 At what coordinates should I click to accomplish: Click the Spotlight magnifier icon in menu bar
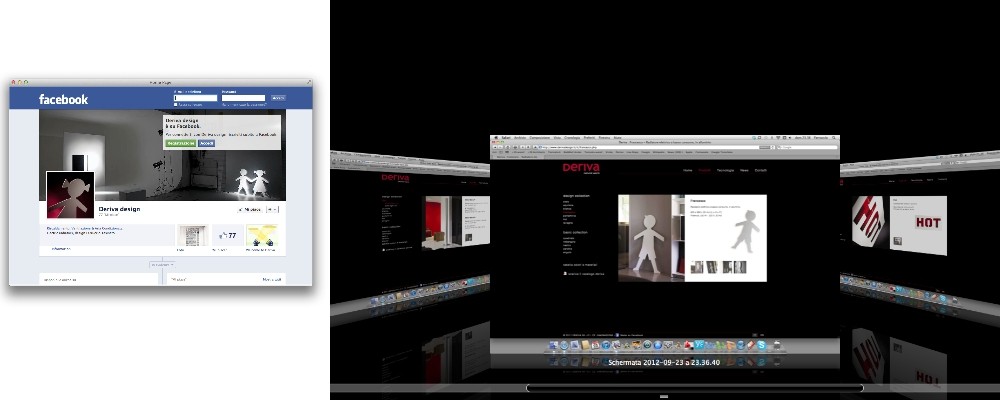click(x=834, y=138)
